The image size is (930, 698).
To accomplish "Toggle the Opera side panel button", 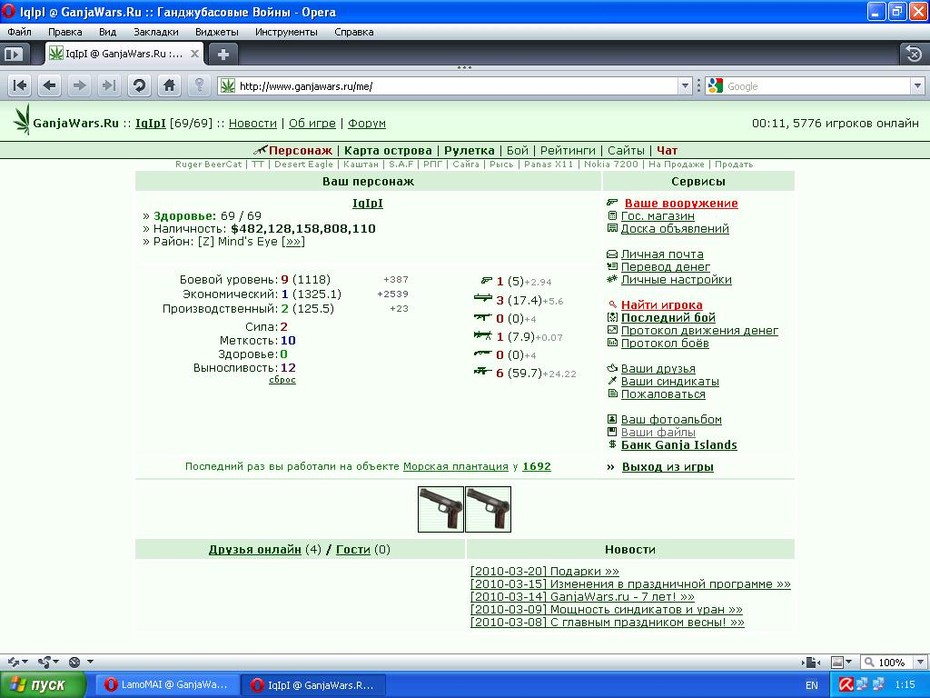I will point(14,54).
